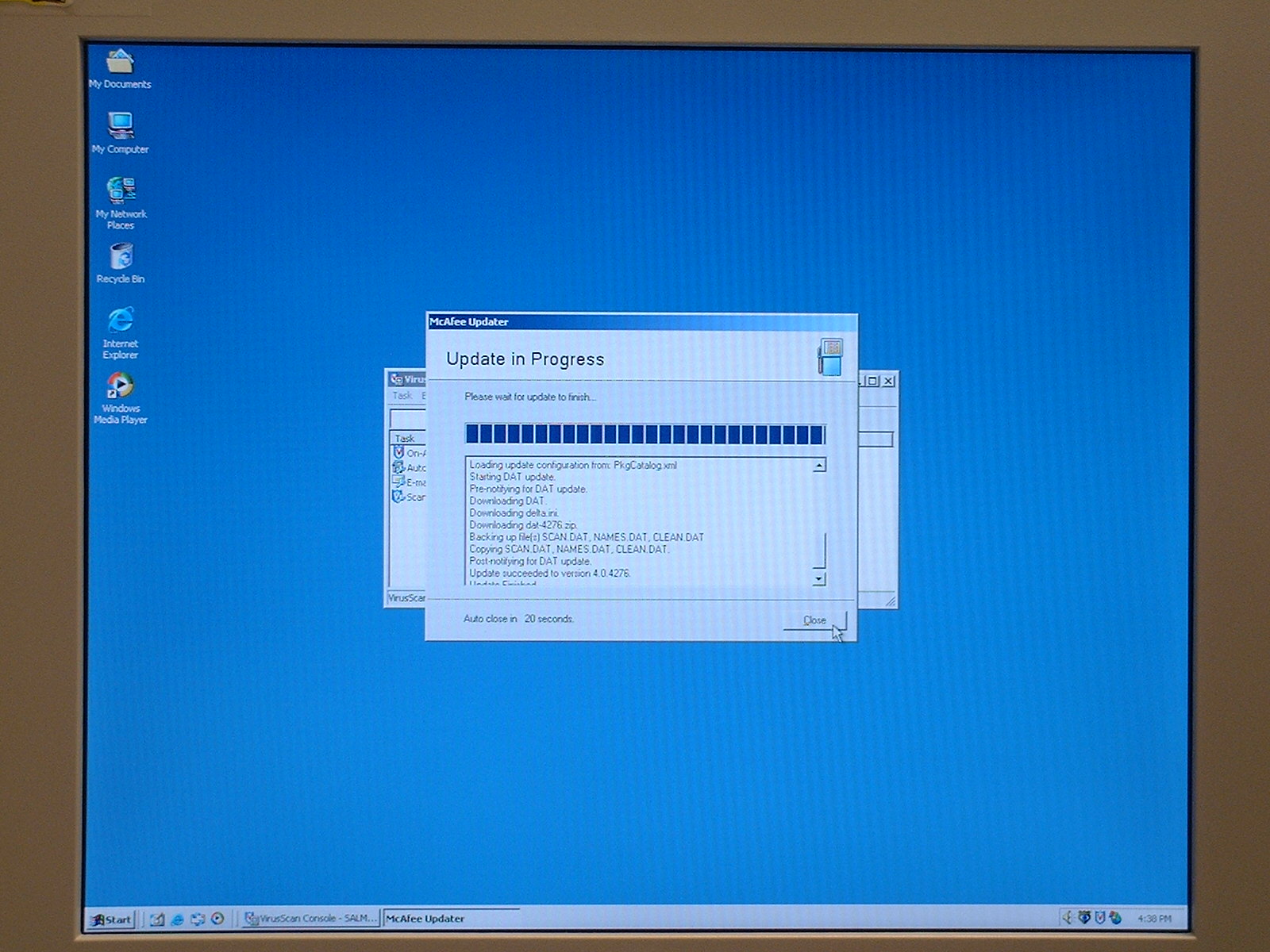This screenshot has height=952, width=1270.
Task: Select the Scan task icon in the list
Action: pyautogui.click(x=399, y=497)
